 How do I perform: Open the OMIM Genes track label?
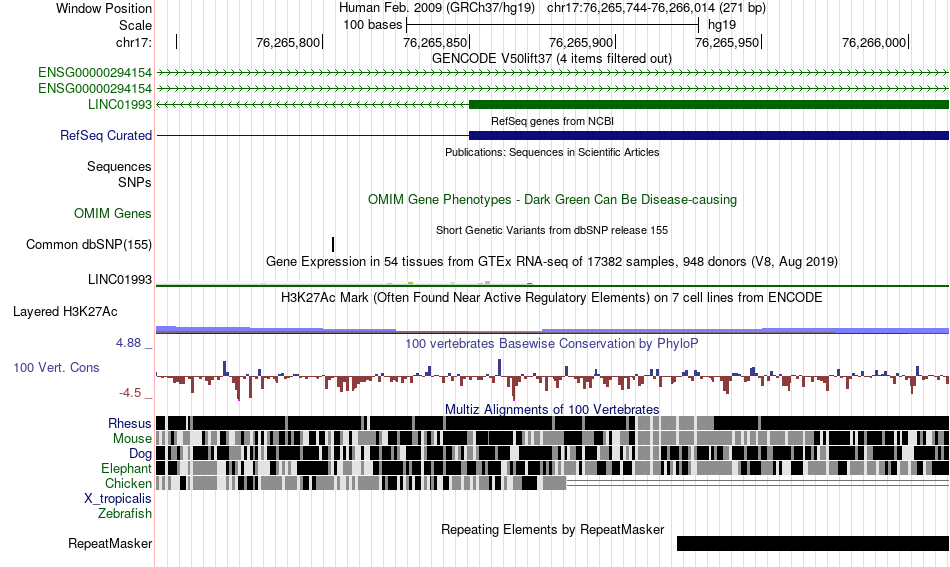113,213
